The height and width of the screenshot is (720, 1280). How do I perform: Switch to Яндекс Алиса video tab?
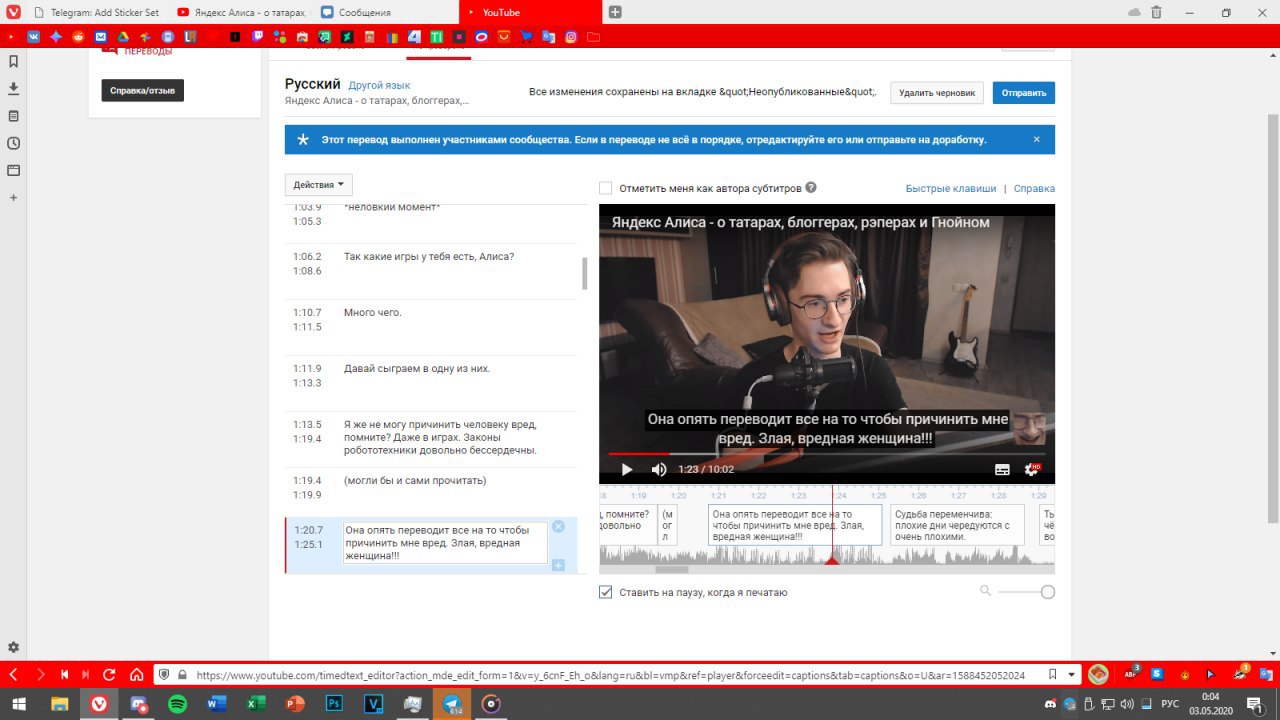(x=240, y=12)
